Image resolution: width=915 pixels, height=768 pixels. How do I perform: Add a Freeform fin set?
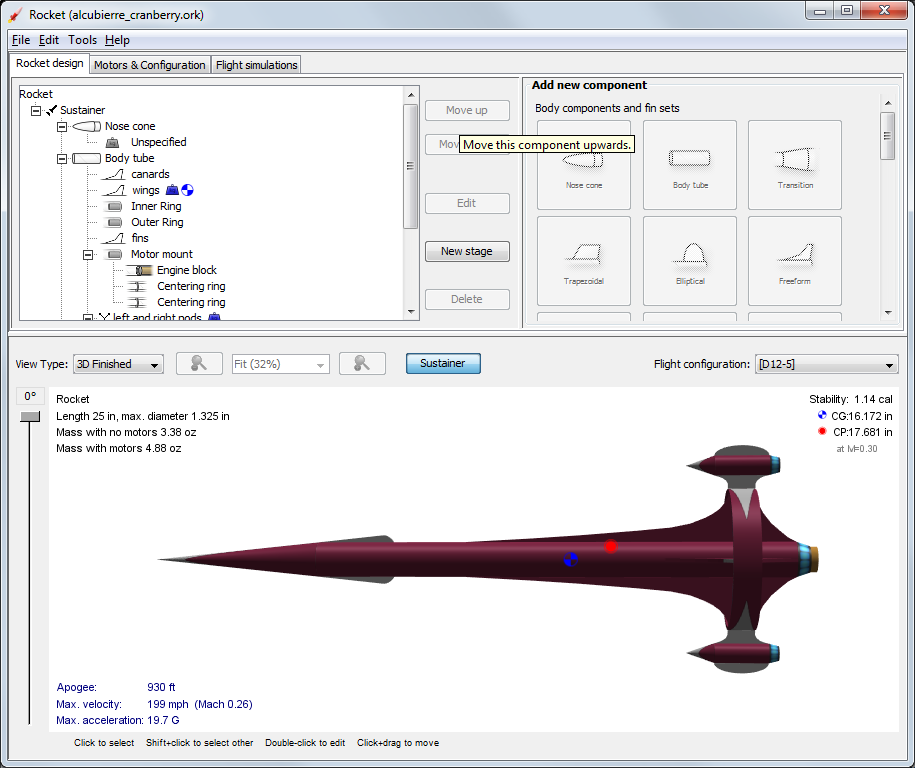(x=794, y=259)
